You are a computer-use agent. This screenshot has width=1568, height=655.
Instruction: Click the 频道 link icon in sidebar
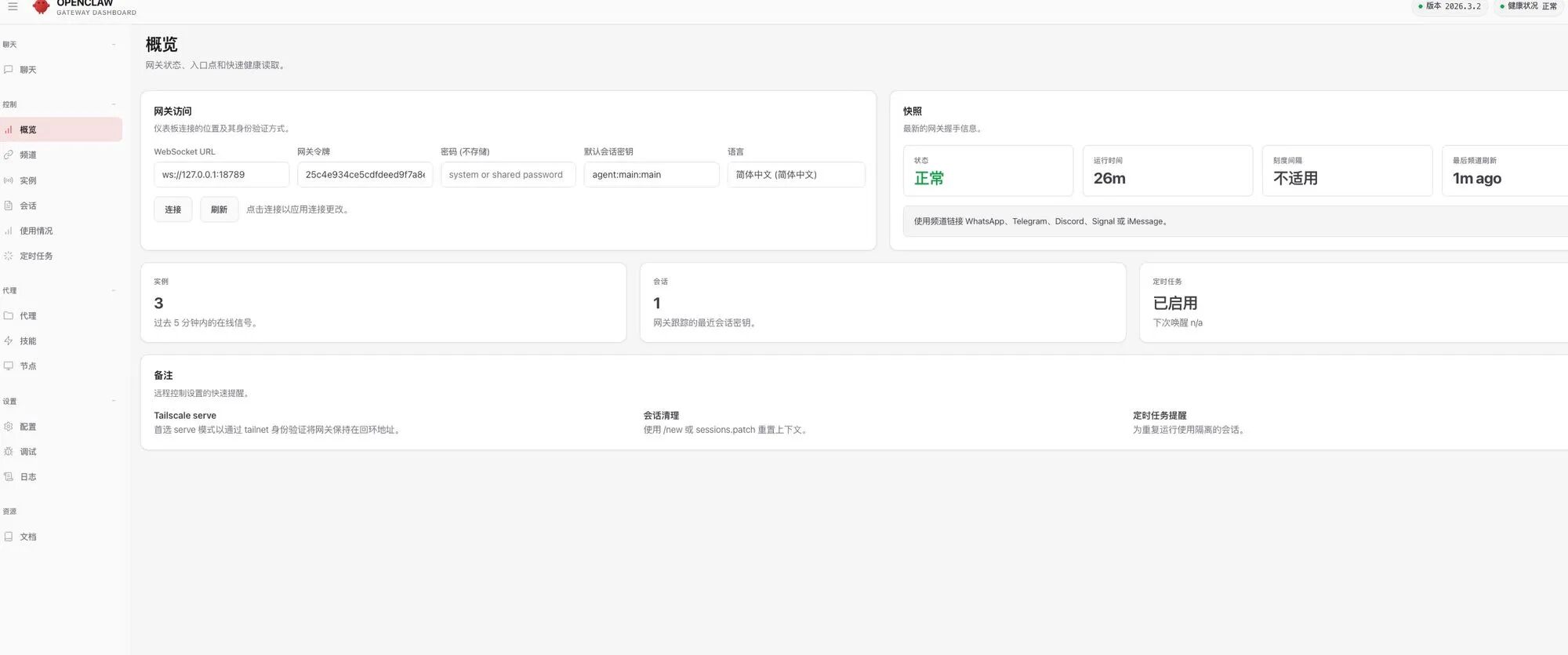click(9, 155)
